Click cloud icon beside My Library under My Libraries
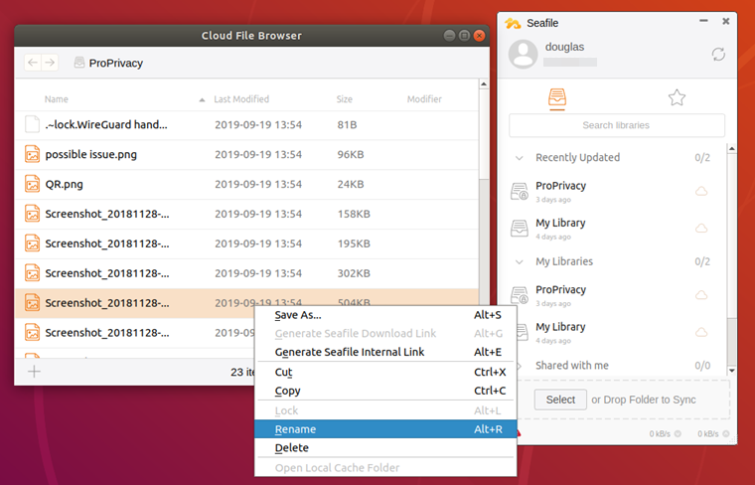755x485 pixels. [702, 332]
